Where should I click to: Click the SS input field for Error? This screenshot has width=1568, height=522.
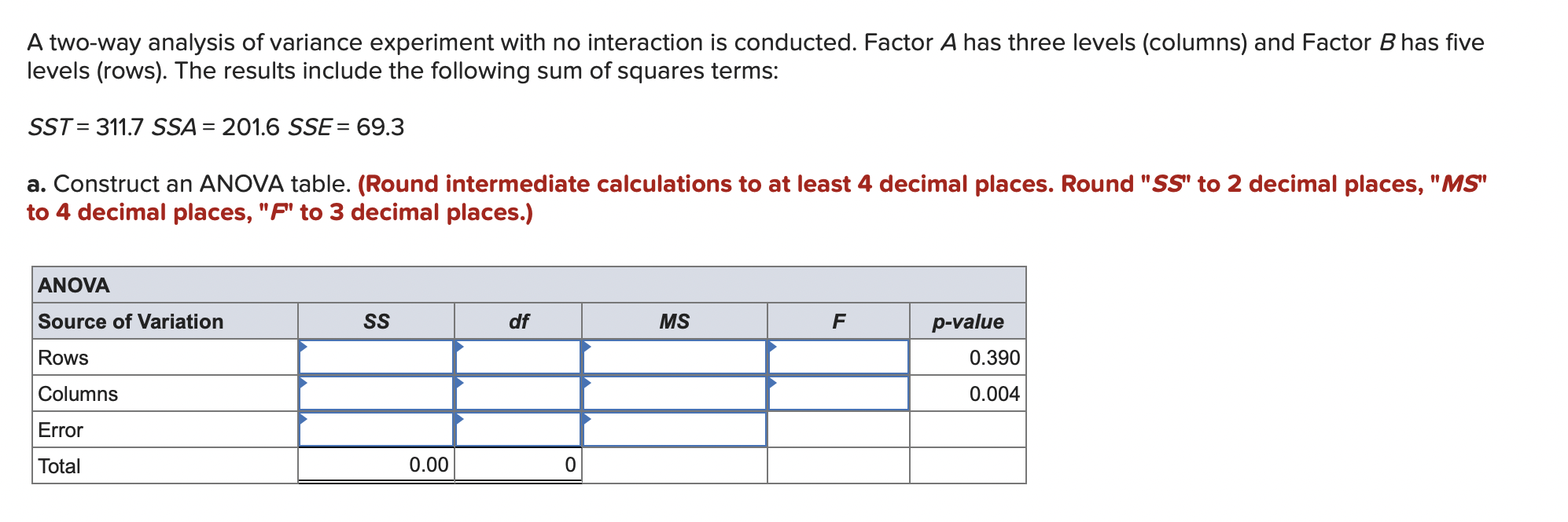click(376, 430)
